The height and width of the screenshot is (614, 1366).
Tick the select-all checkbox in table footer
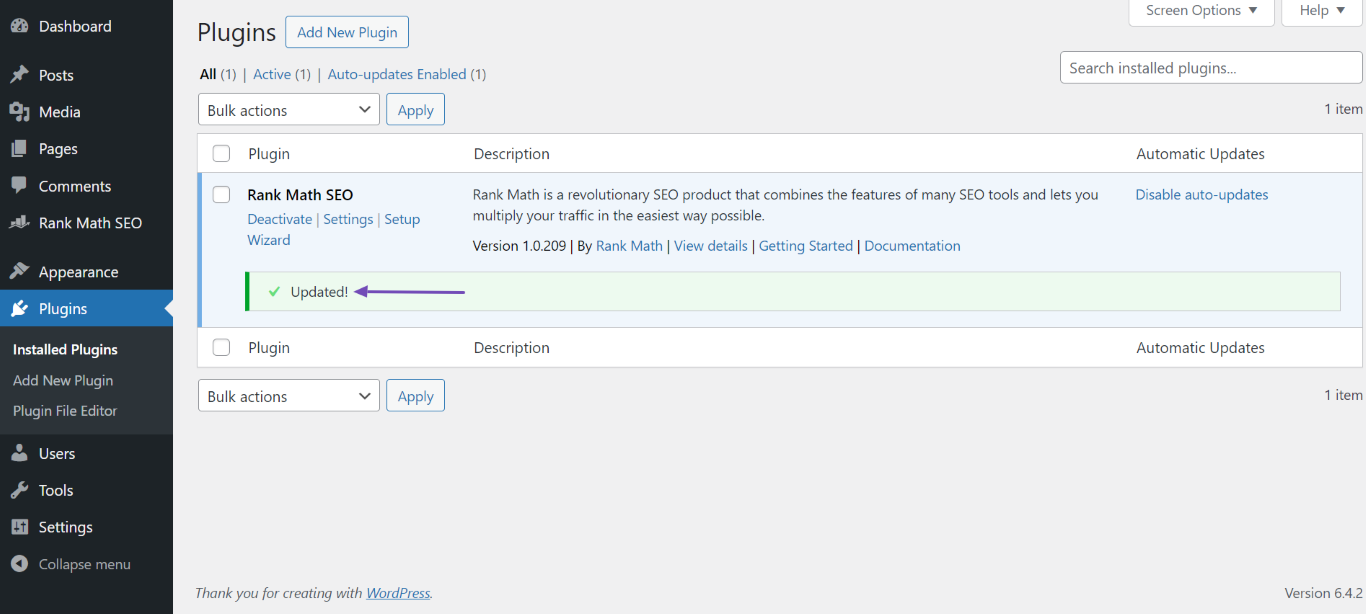pyautogui.click(x=222, y=348)
